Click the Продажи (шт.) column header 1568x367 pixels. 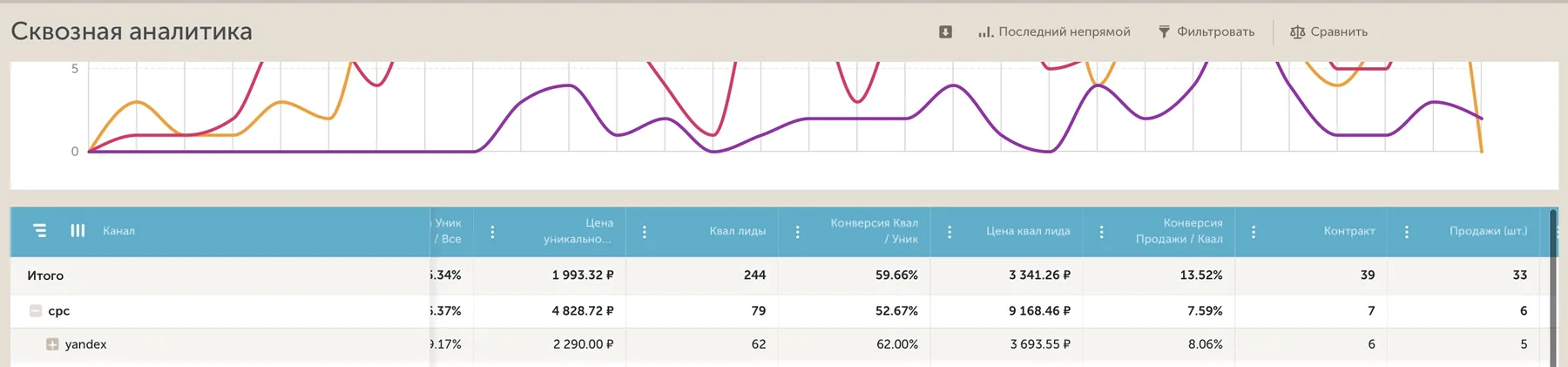(x=1489, y=231)
